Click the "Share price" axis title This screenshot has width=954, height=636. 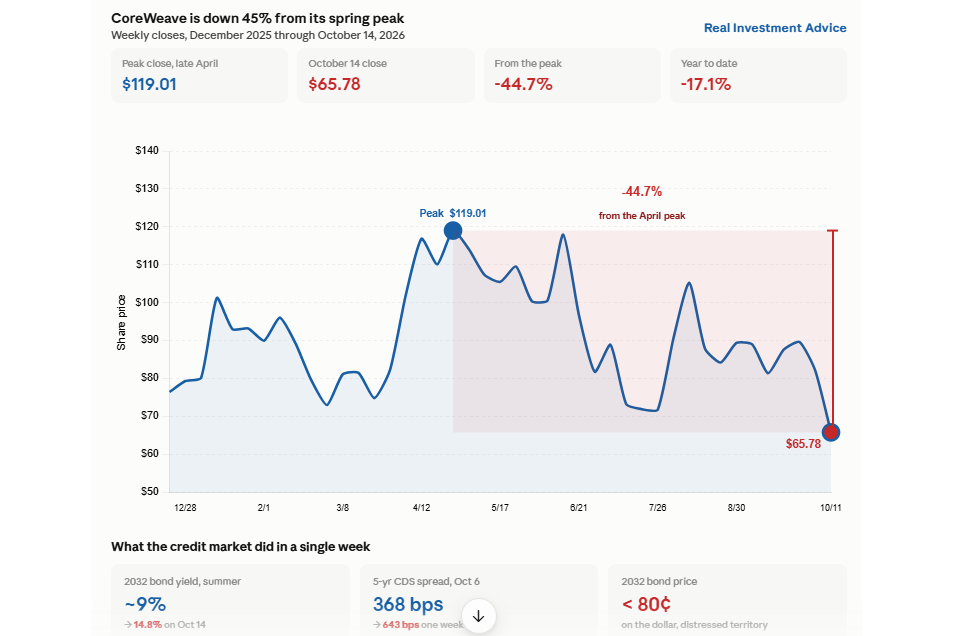pyautogui.click(x=121, y=323)
